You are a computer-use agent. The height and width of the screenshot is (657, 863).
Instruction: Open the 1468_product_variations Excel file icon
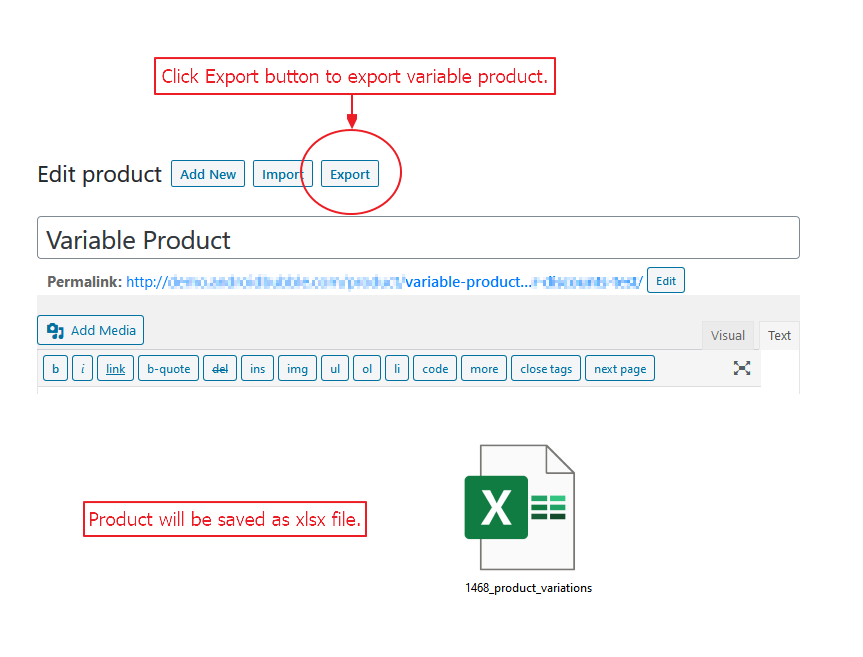[x=520, y=507]
